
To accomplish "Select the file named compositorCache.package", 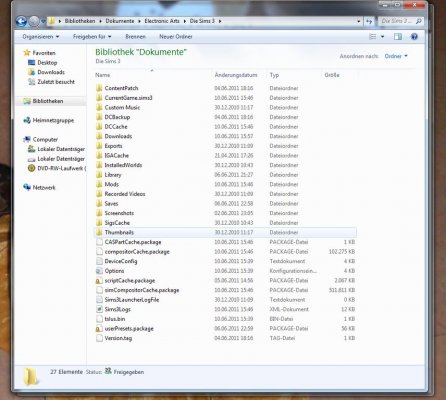I will [137, 252].
